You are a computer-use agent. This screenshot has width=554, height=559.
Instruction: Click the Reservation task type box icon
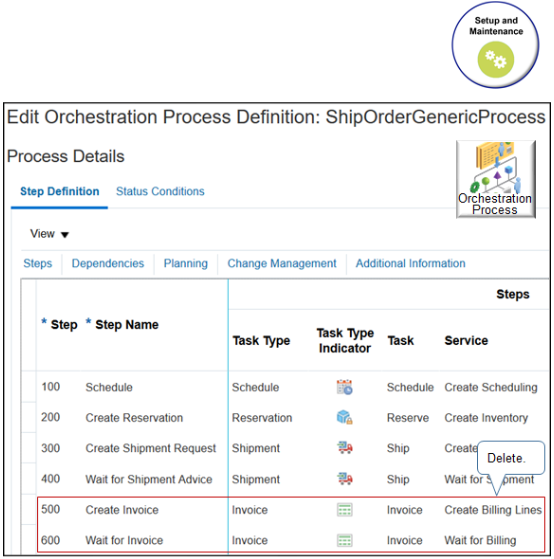pyautogui.click(x=344, y=417)
